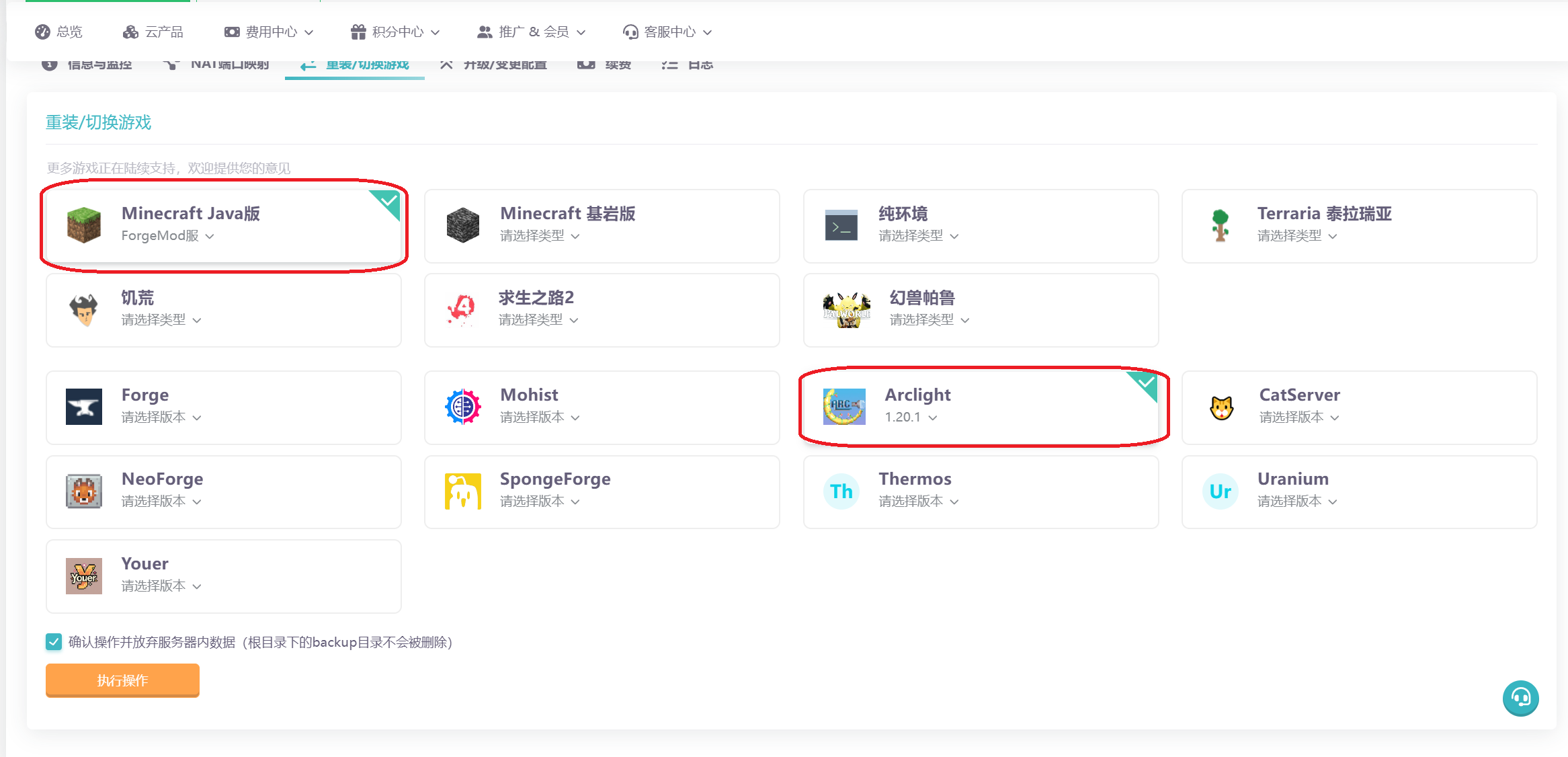Click the Mohist gear logo icon

(x=462, y=407)
